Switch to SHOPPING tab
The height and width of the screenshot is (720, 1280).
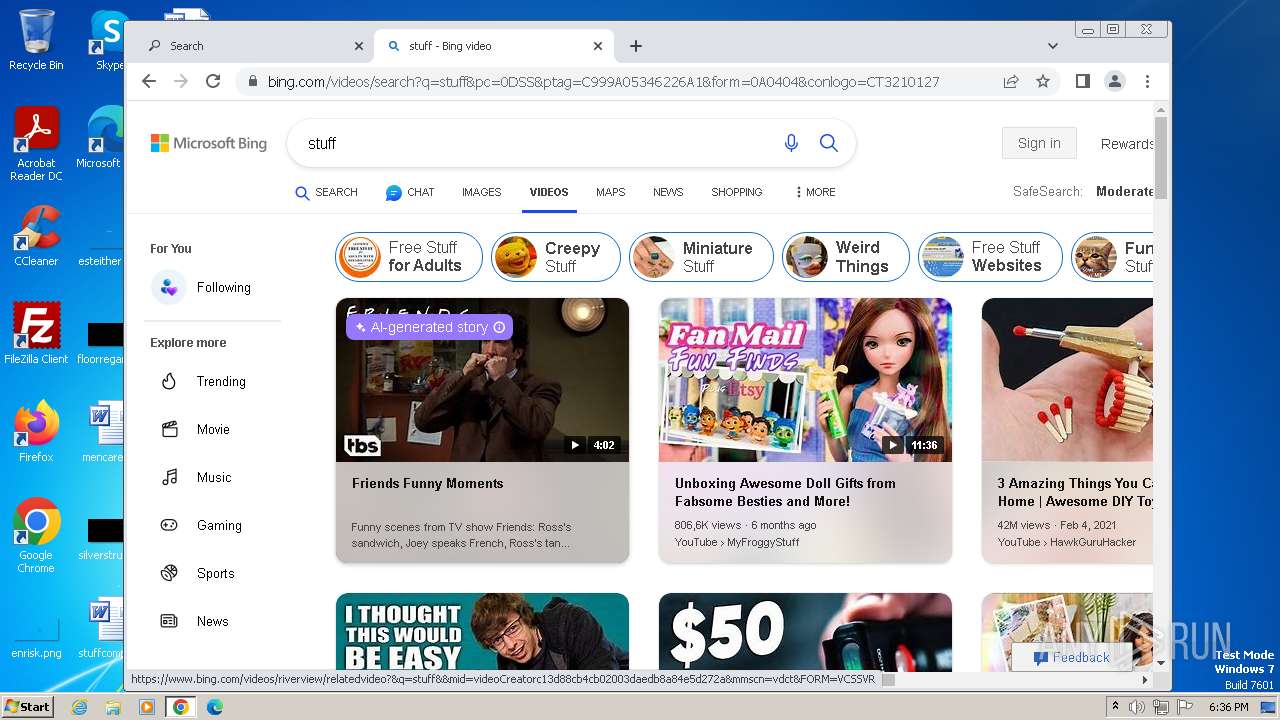point(737,192)
